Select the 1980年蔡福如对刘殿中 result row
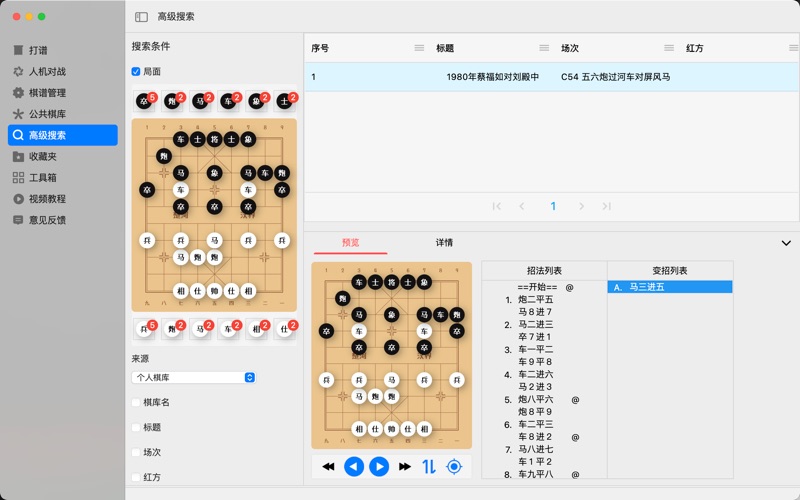Screen dimensions: 800x500 click(x=552, y=77)
